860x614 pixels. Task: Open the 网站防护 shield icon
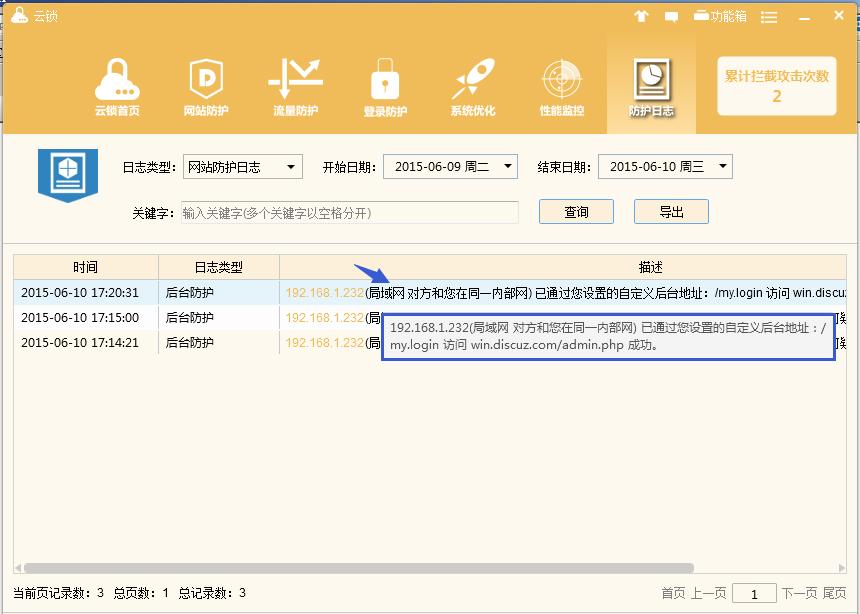[206, 87]
